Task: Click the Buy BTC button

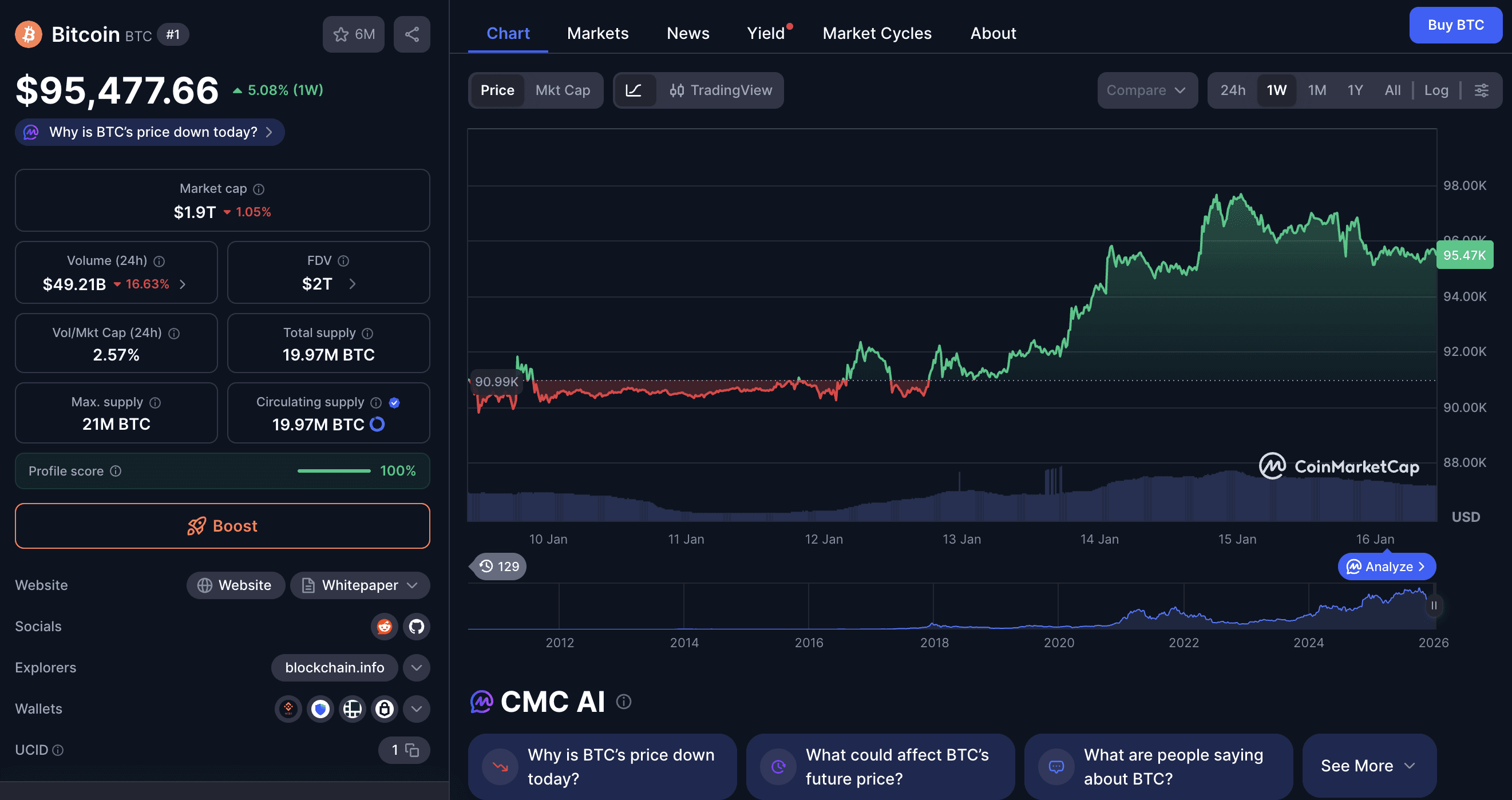Action: (1456, 25)
